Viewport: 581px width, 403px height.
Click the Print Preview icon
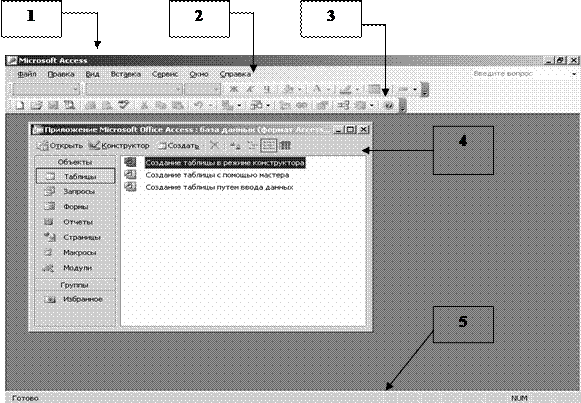pos(106,106)
